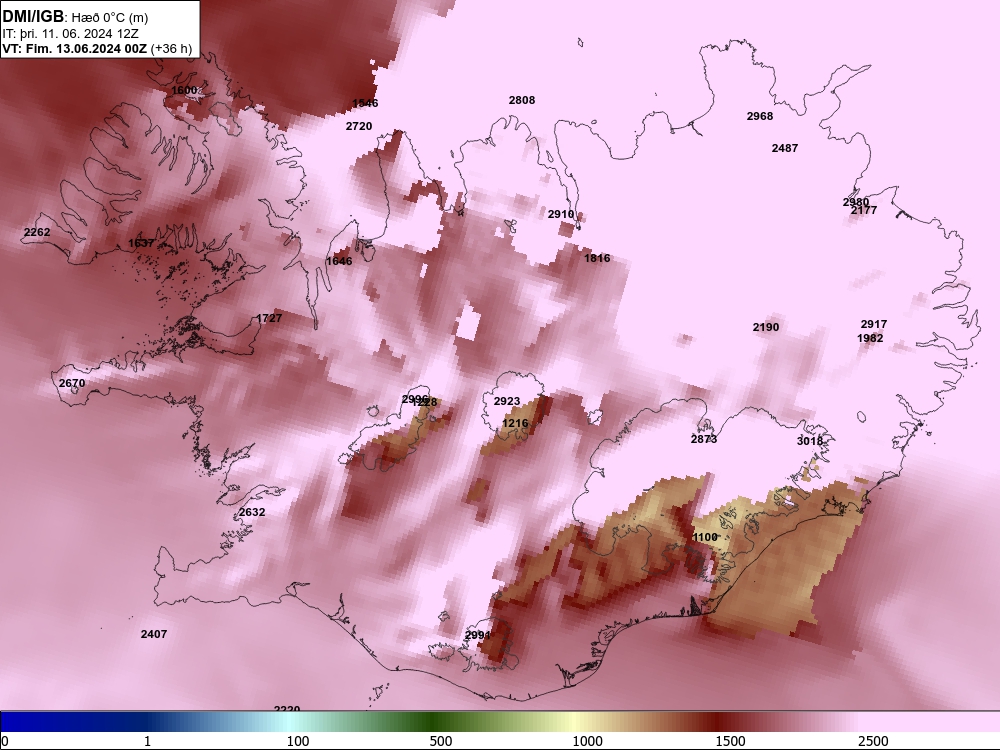Click the value 2720 on the map
This screenshot has width=1000, height=750.
point(359,126)
